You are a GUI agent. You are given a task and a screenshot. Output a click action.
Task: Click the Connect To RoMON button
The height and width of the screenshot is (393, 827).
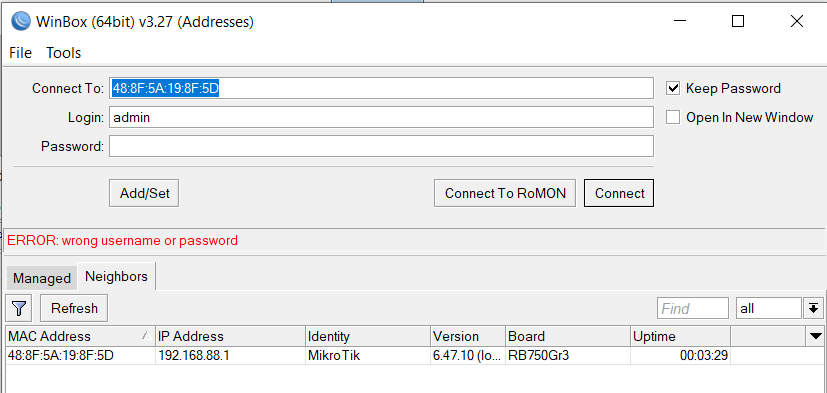[505, 193]
